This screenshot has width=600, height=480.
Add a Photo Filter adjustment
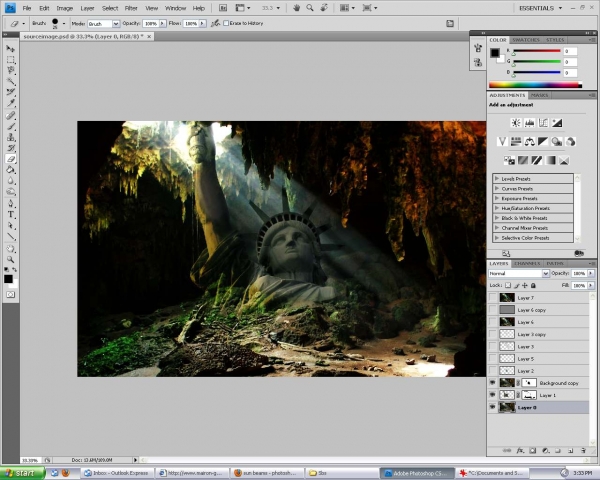[x=557, y=142]
